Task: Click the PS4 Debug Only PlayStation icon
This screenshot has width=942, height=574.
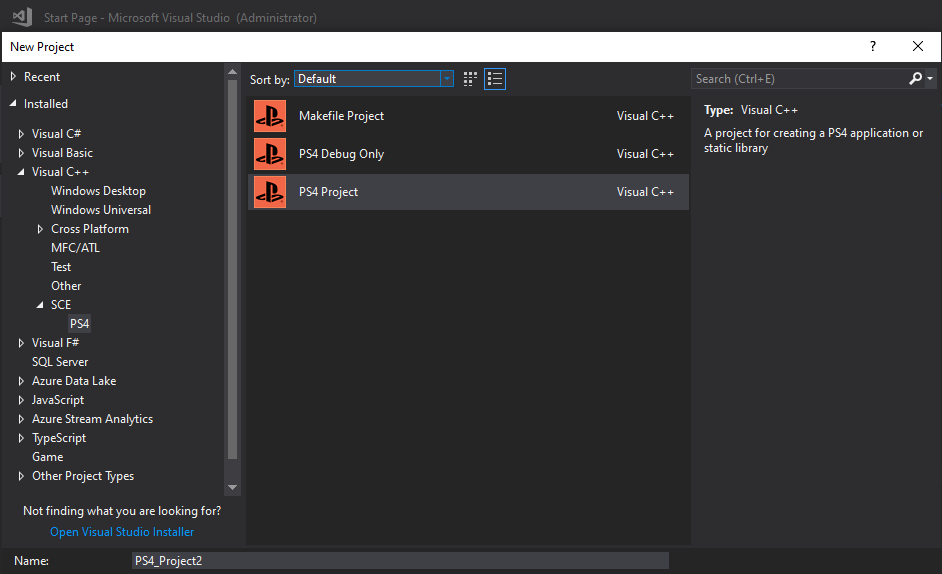Action: [270, 154]
